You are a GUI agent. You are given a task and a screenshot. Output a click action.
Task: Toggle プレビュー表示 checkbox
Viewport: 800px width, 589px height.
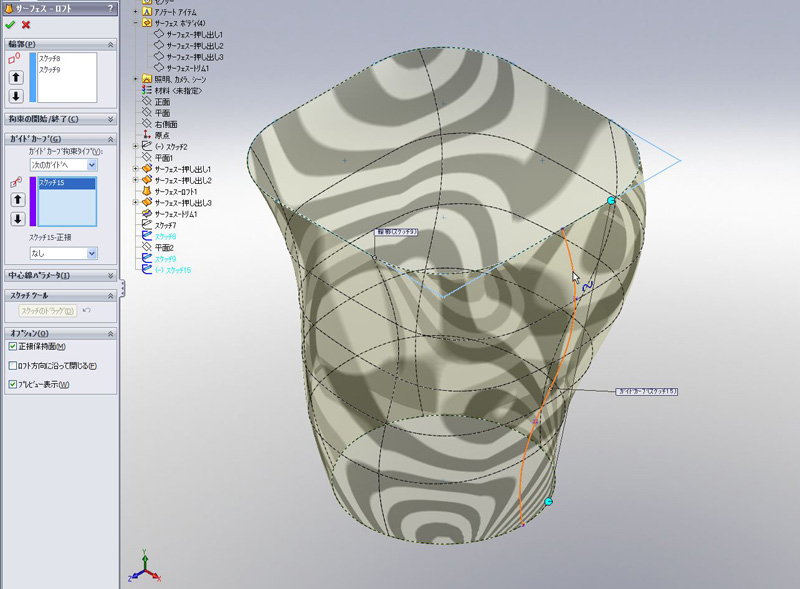[13, 384]
